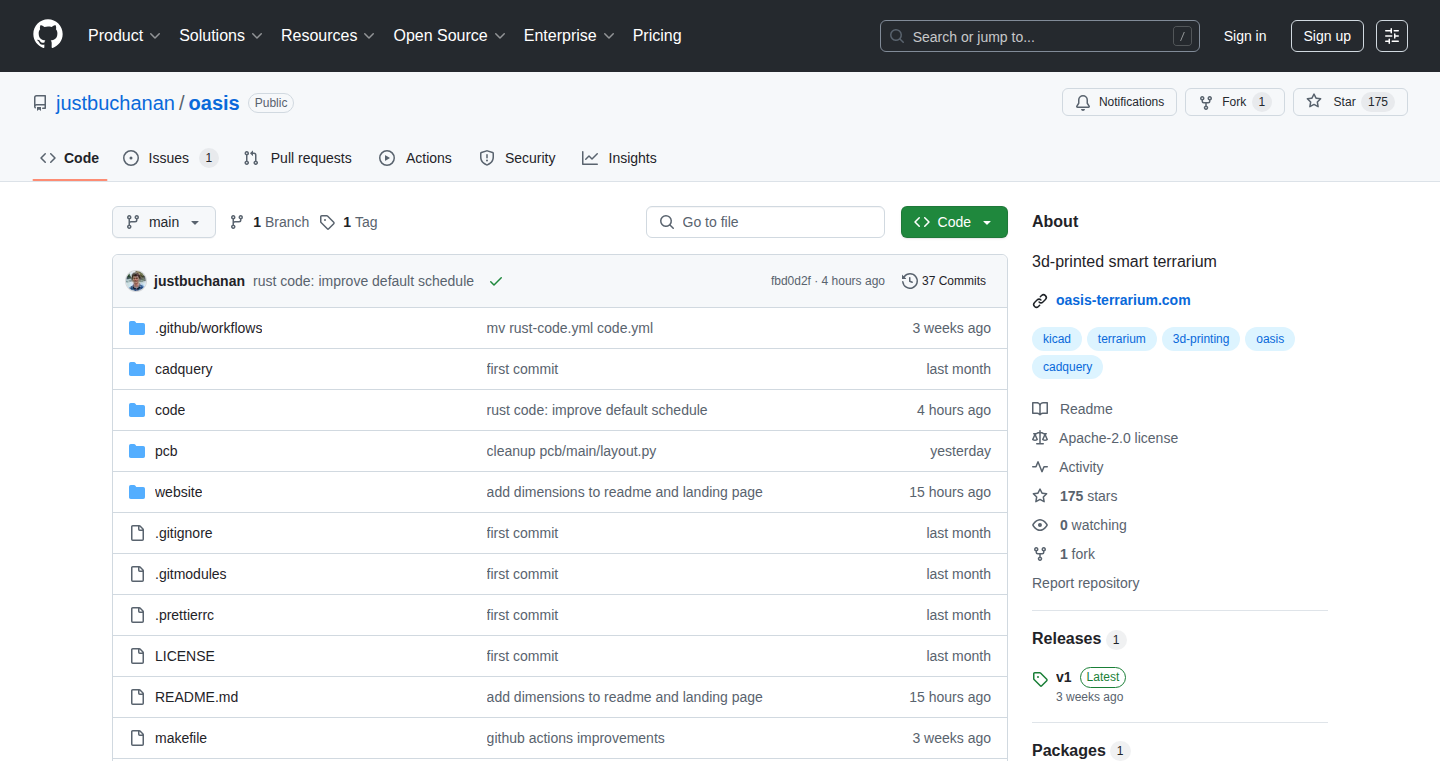
Task: View the 1 Tag link
Action: tap(348, 222)
